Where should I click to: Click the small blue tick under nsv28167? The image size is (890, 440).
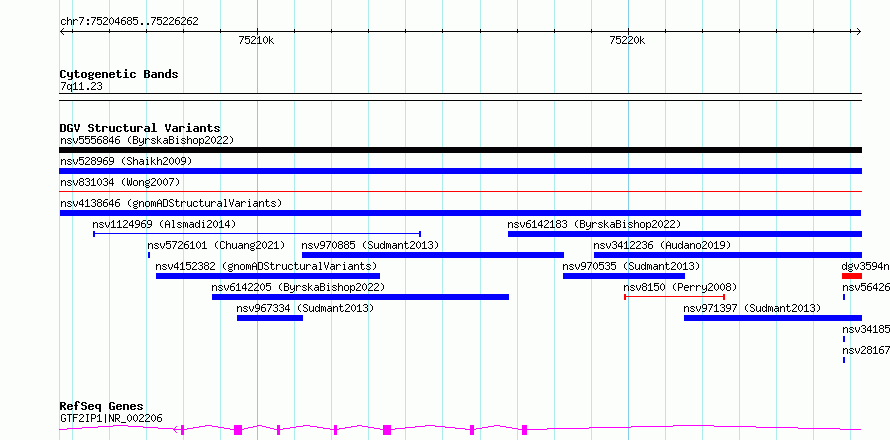coord(844,360)
